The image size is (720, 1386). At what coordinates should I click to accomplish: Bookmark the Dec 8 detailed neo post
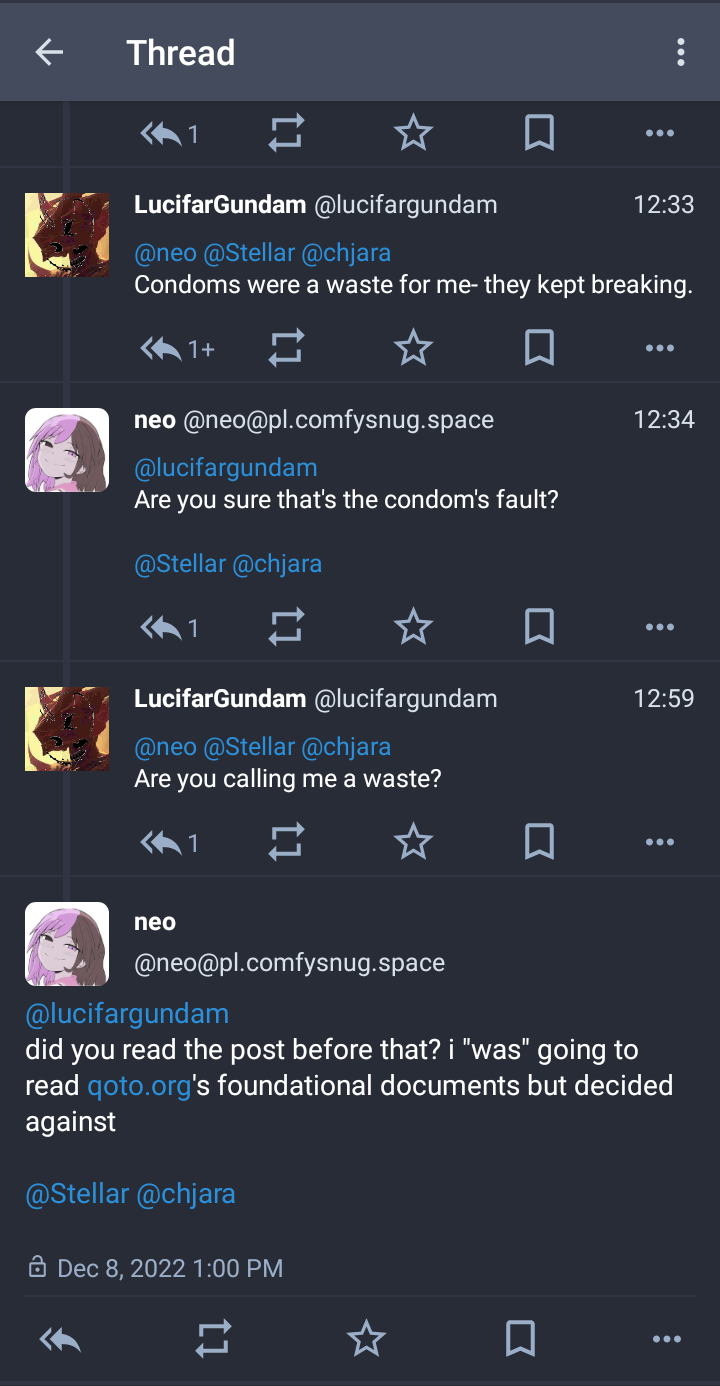pyautogui.click(x=520, y=1339)
